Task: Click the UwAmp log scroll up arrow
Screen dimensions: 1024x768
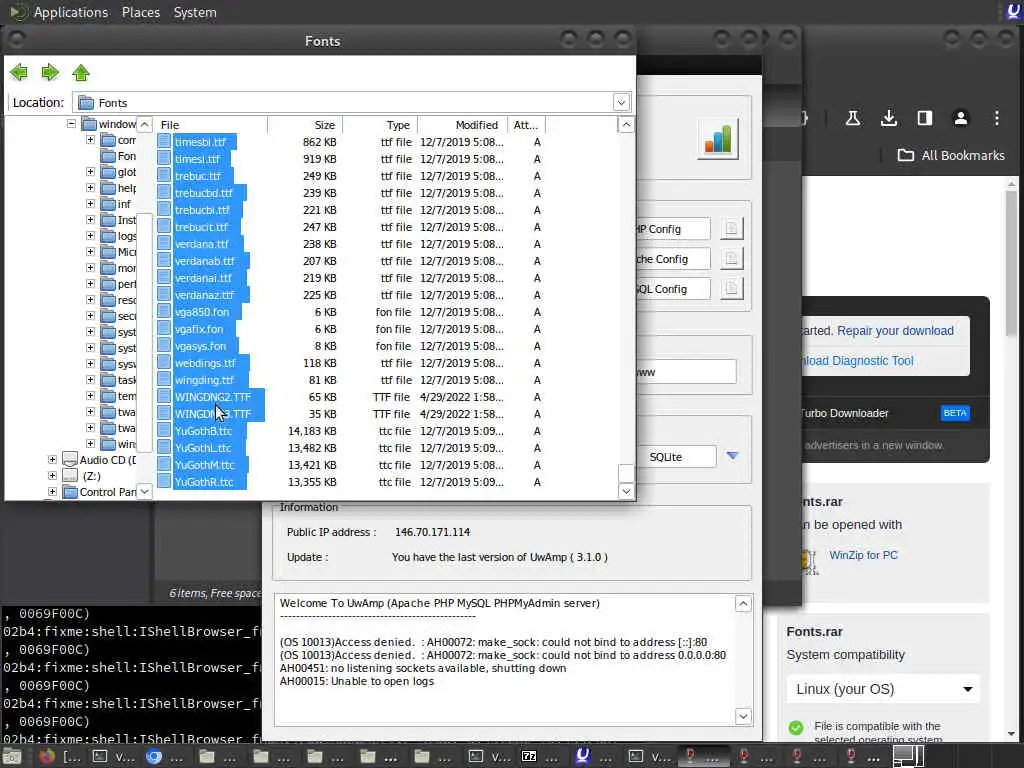Action: point(743,603)
